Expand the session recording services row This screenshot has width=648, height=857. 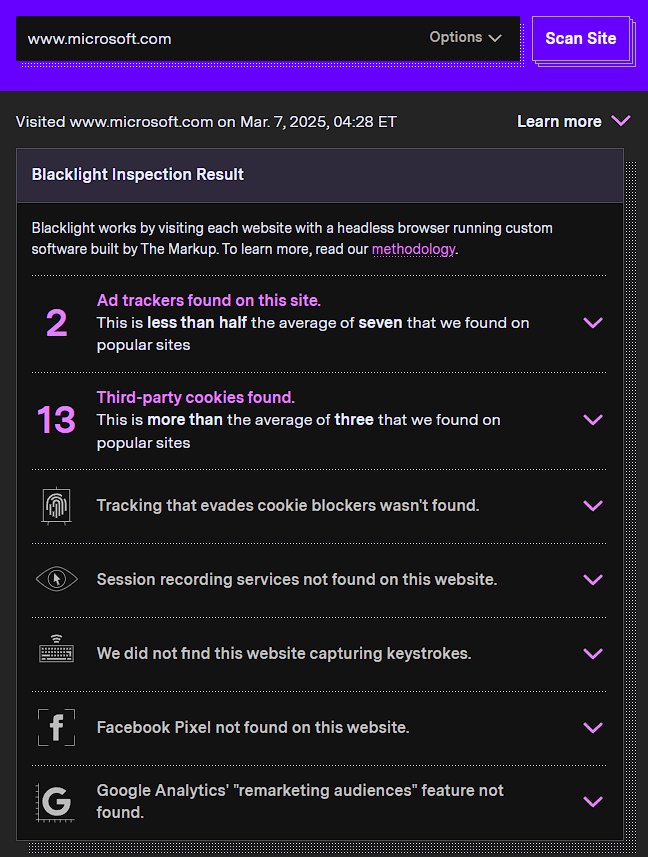593,580
